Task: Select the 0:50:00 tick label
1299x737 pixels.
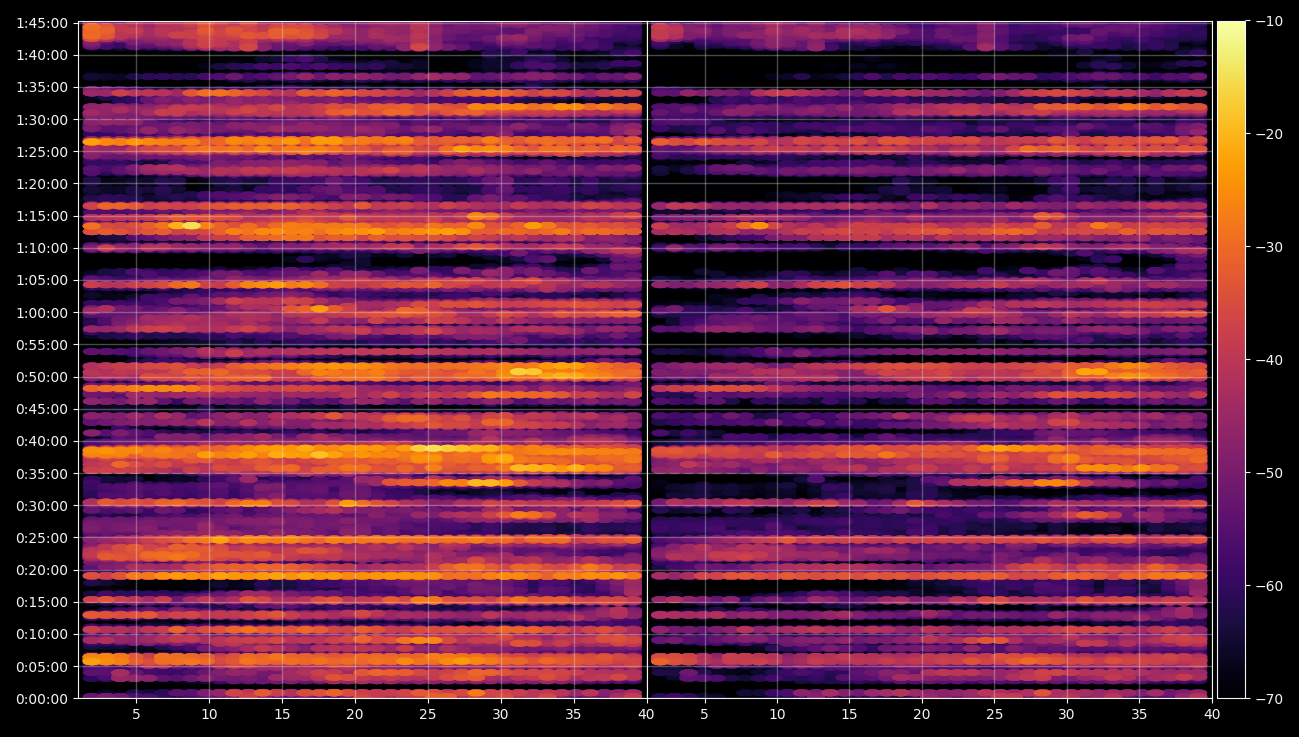Action: [x=42, y=377]
